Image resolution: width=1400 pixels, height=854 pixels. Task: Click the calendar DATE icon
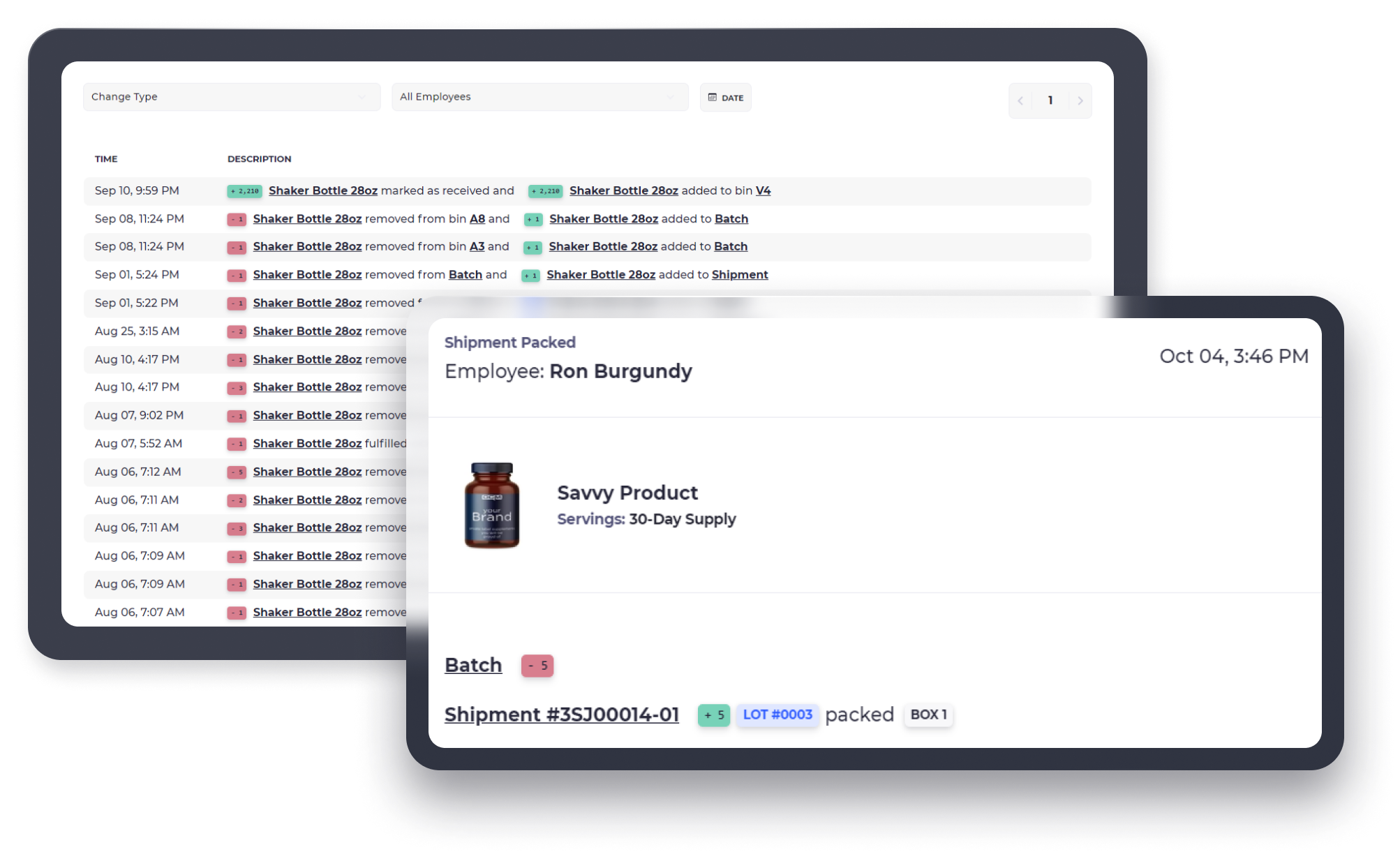coord(712,96)
